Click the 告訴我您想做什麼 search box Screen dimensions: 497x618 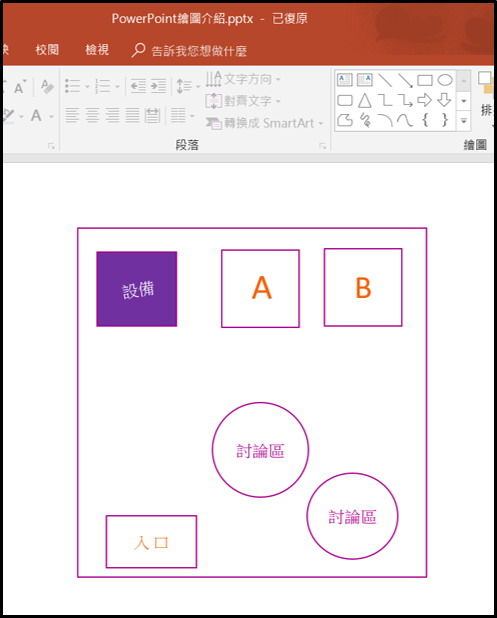189,50
